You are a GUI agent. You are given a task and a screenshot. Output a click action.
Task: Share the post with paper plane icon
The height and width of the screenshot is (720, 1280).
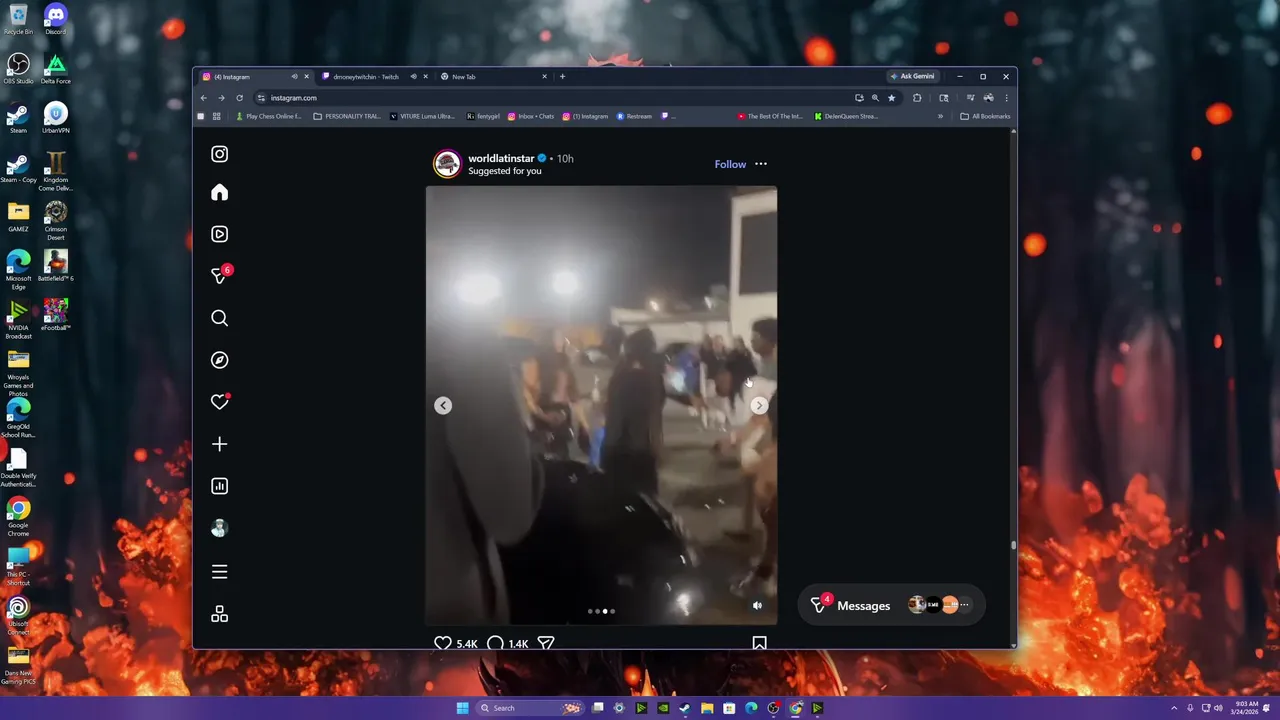click(546, 643)
